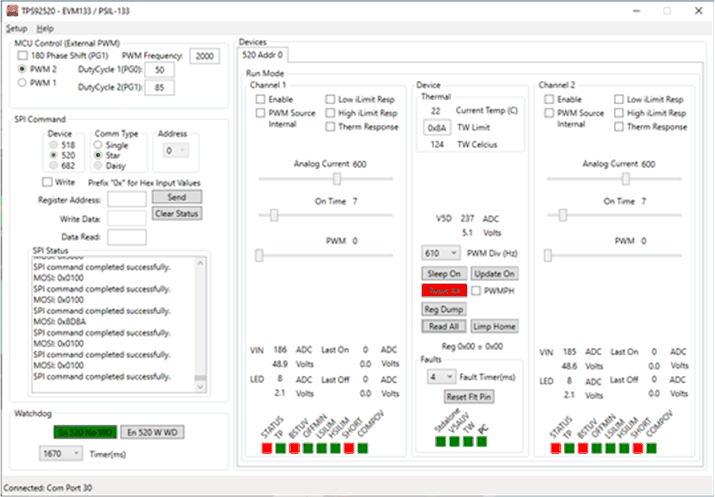Click the Reset Flt Pin button

tap(469, 397)
